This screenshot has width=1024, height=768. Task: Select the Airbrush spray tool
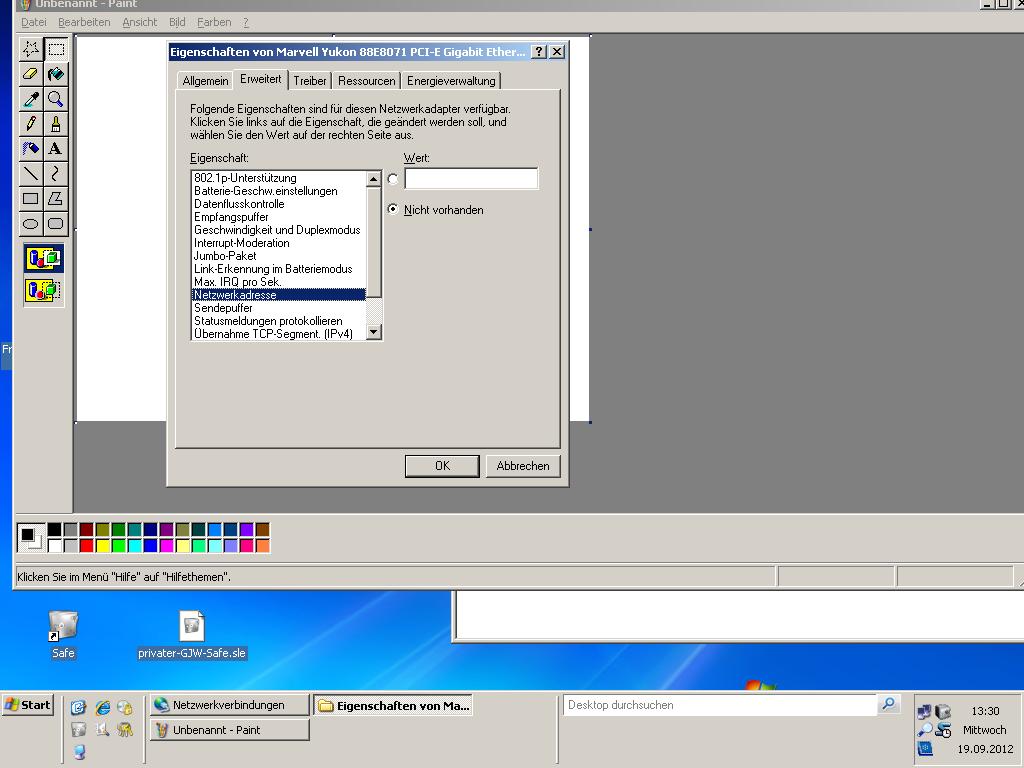click(31, 148)
